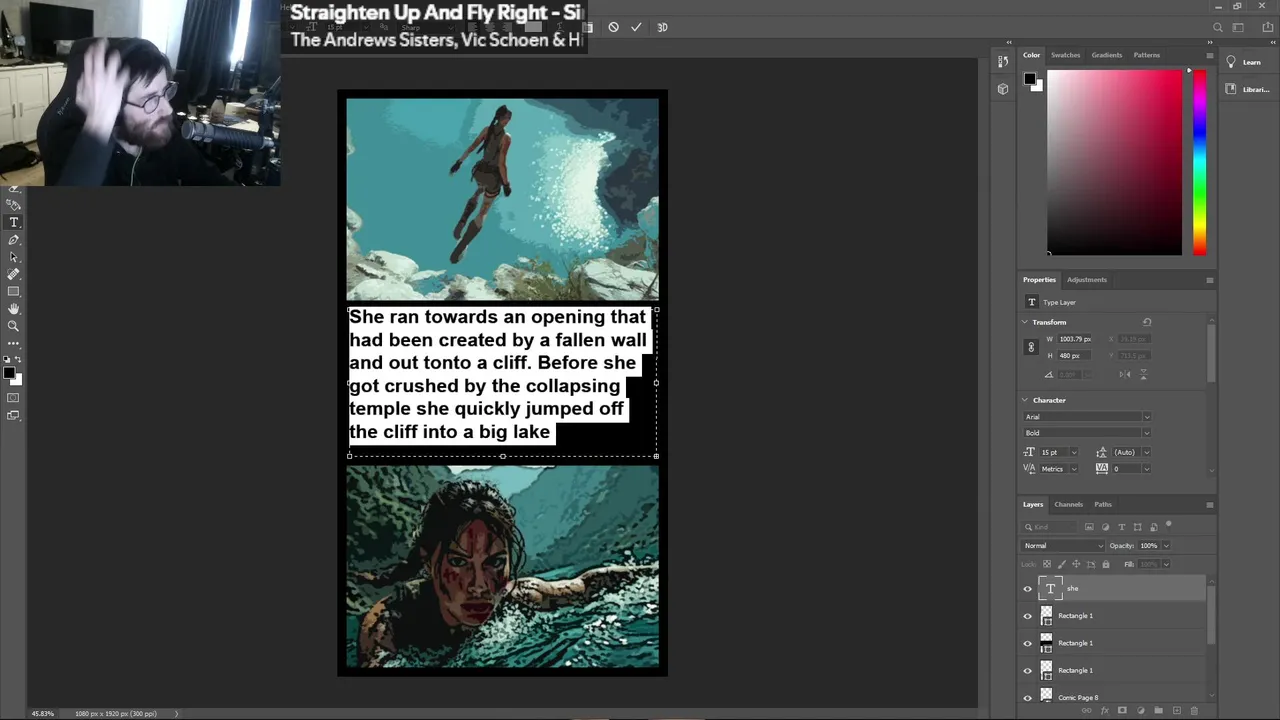Screen dimensions: 1280x720
Task: Link layers icon at Layers bottom
Action: coord(1086,710)
